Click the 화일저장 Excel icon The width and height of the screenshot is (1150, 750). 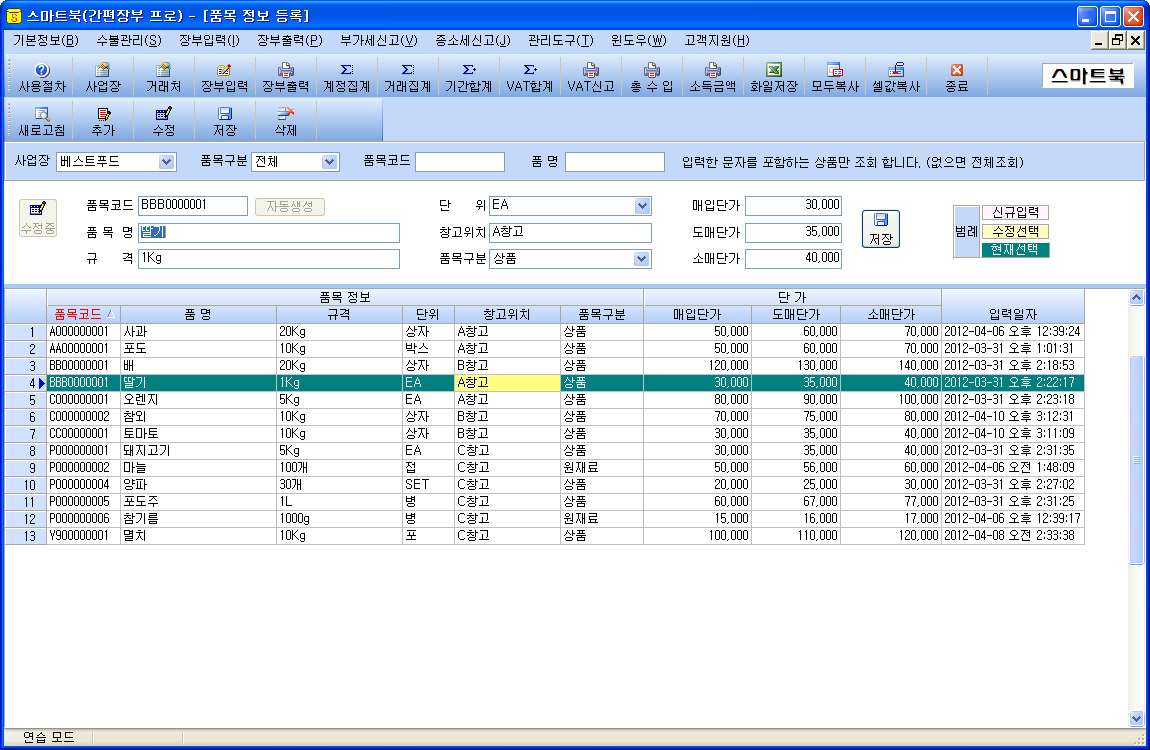coord(772,77)
